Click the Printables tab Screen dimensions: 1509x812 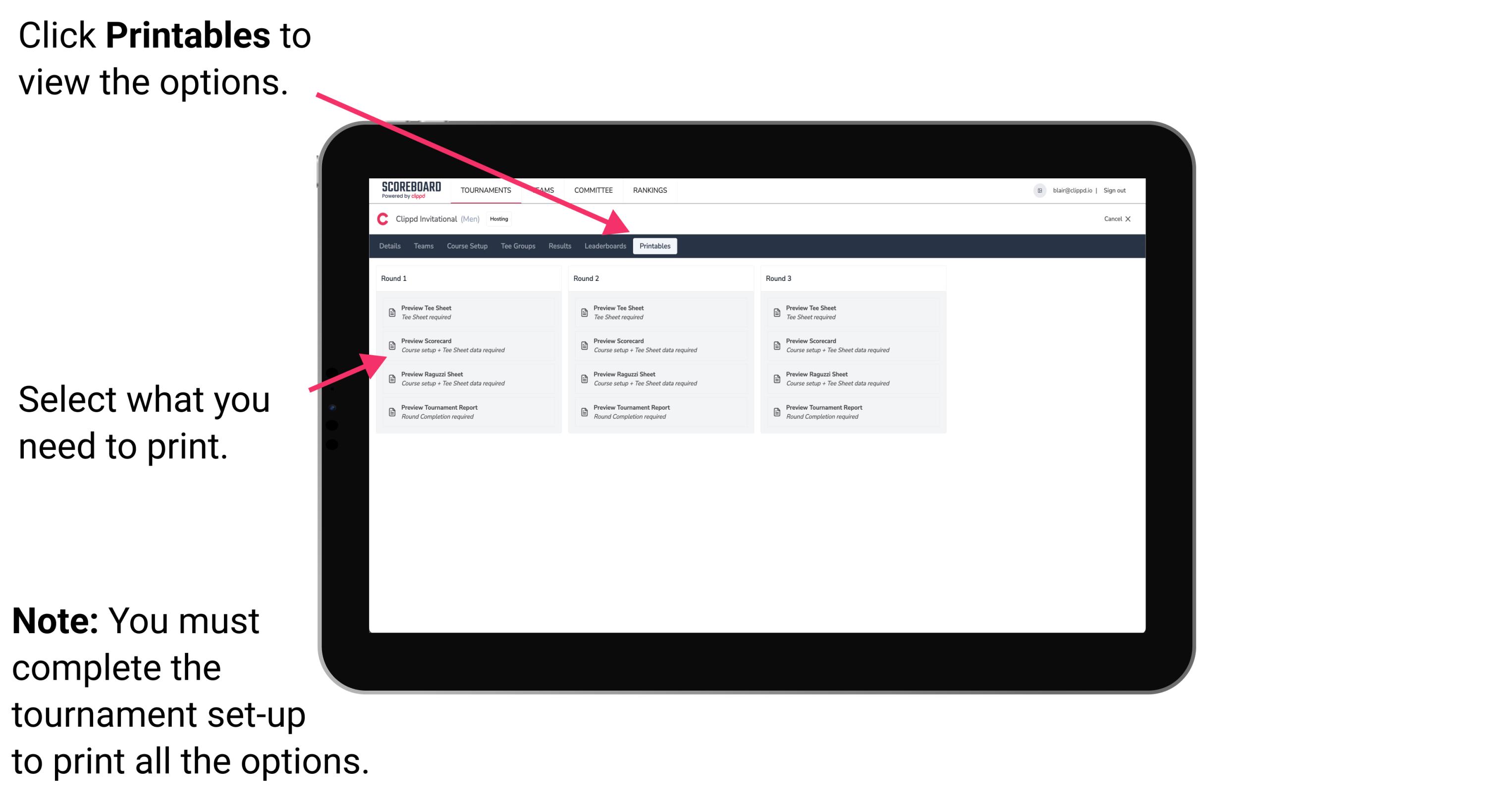click(x=654, y=246)
